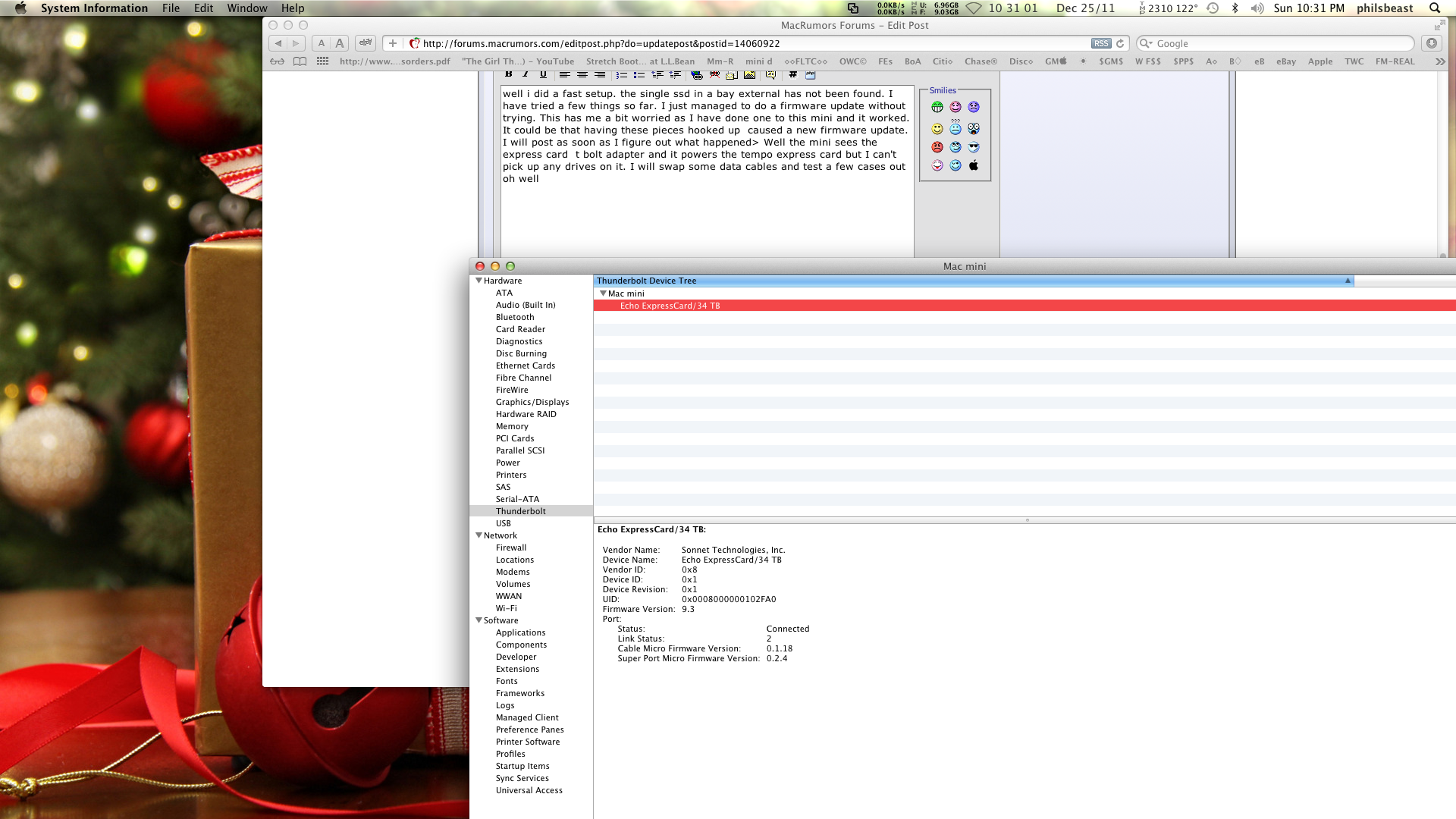Collapse the Hardware section triangle
The height and width of the screenshot is (819, 1456).
tap(479, 281)
